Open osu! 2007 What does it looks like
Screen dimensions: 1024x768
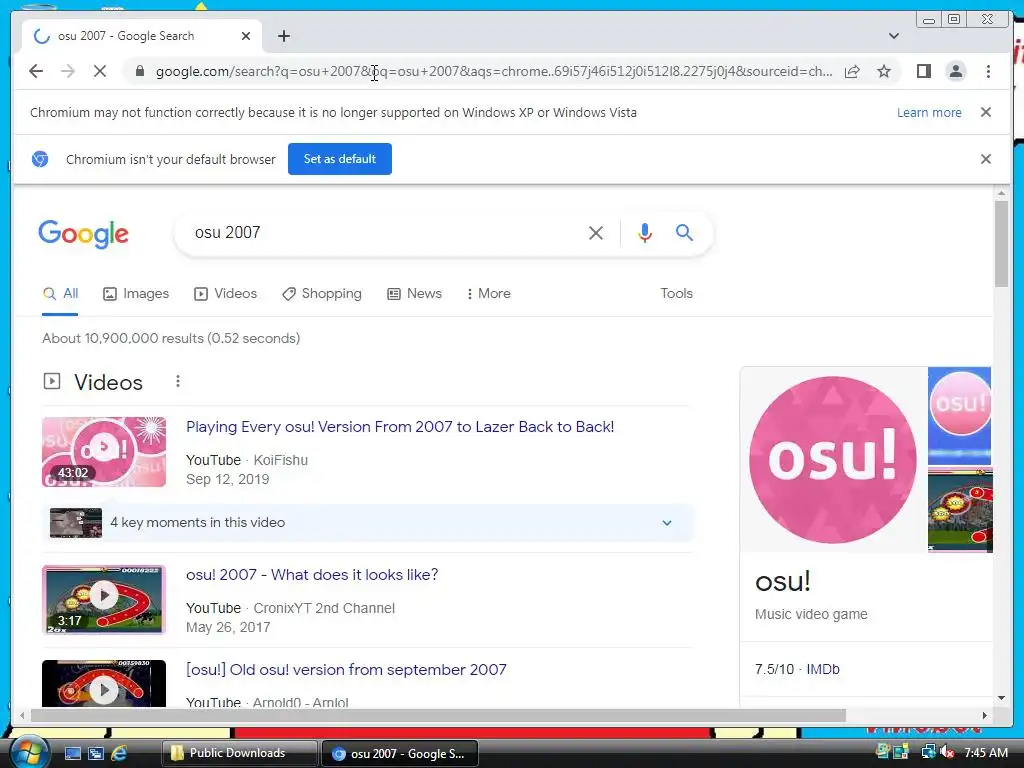point(312,575)
